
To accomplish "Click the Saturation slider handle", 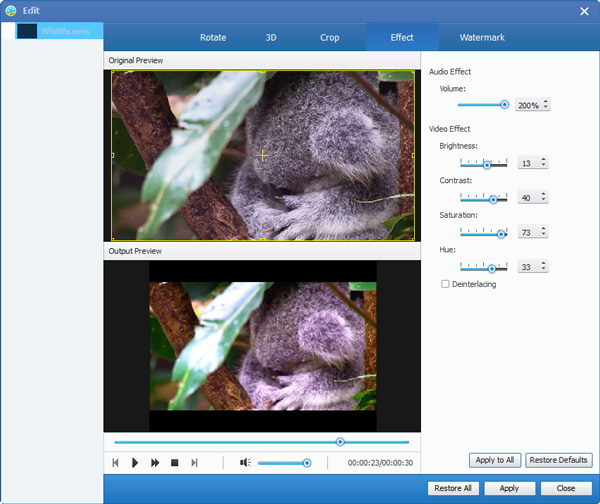I will (x=501, y=234).
